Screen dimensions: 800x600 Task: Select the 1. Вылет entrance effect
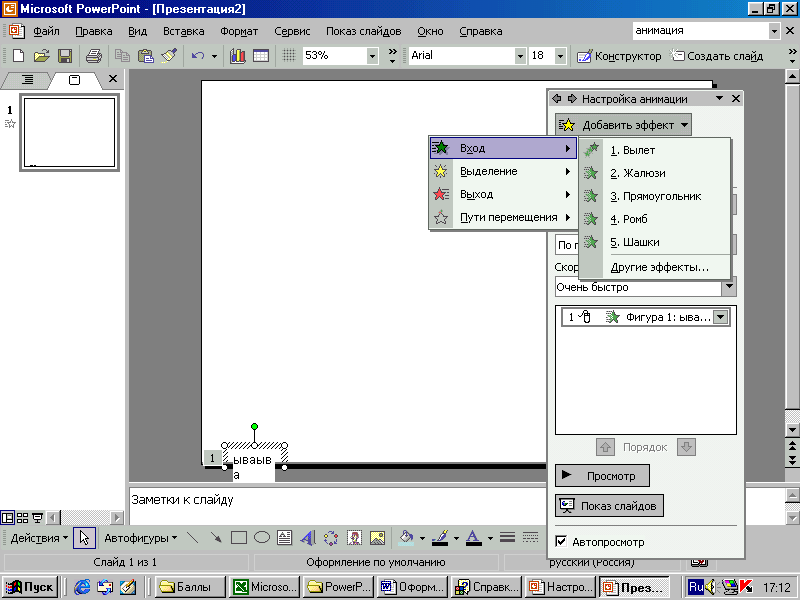coord(655,150)
